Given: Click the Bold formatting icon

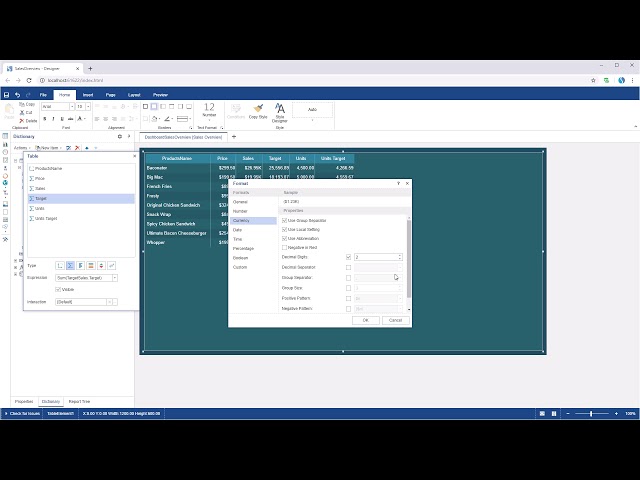Looking at the screenshot, I should [46, 118].
